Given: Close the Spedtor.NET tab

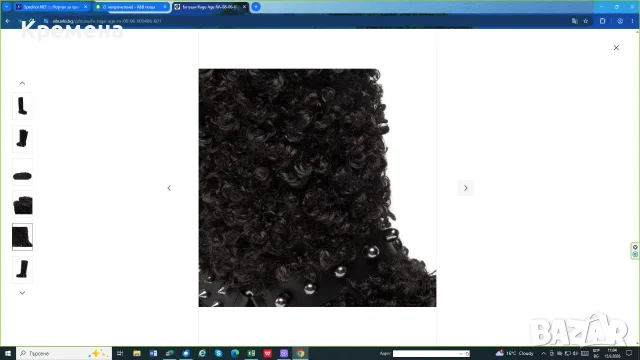Looking at the screenshot, I should 85,7.
